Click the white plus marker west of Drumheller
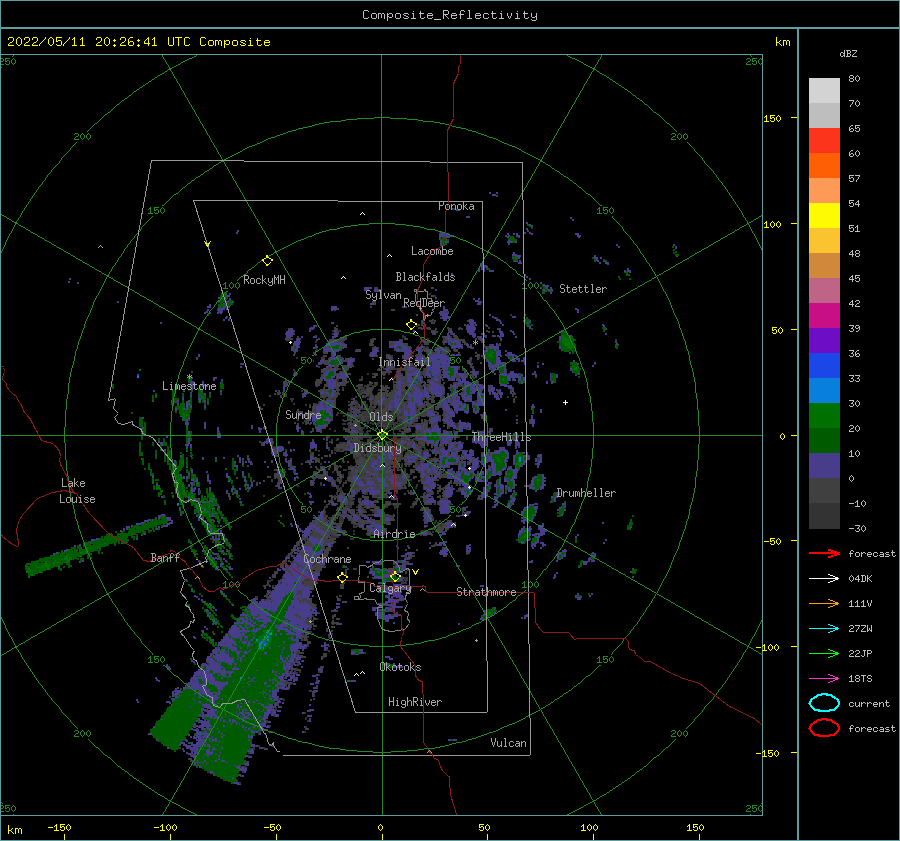The image size is (900, 841). (565, 402)
